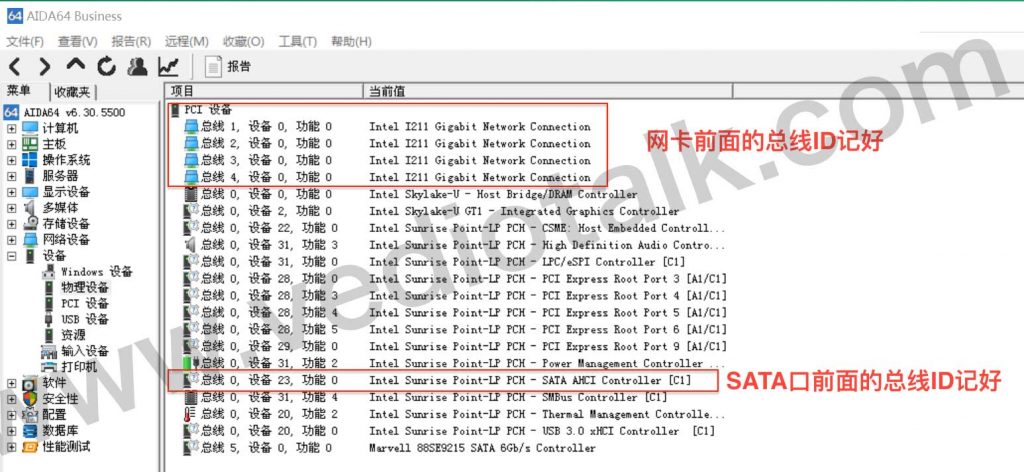The image size is (1024, 472).
Task: Select row 总线 4, 设备 0, 功能 0
Action: (388, 178)
